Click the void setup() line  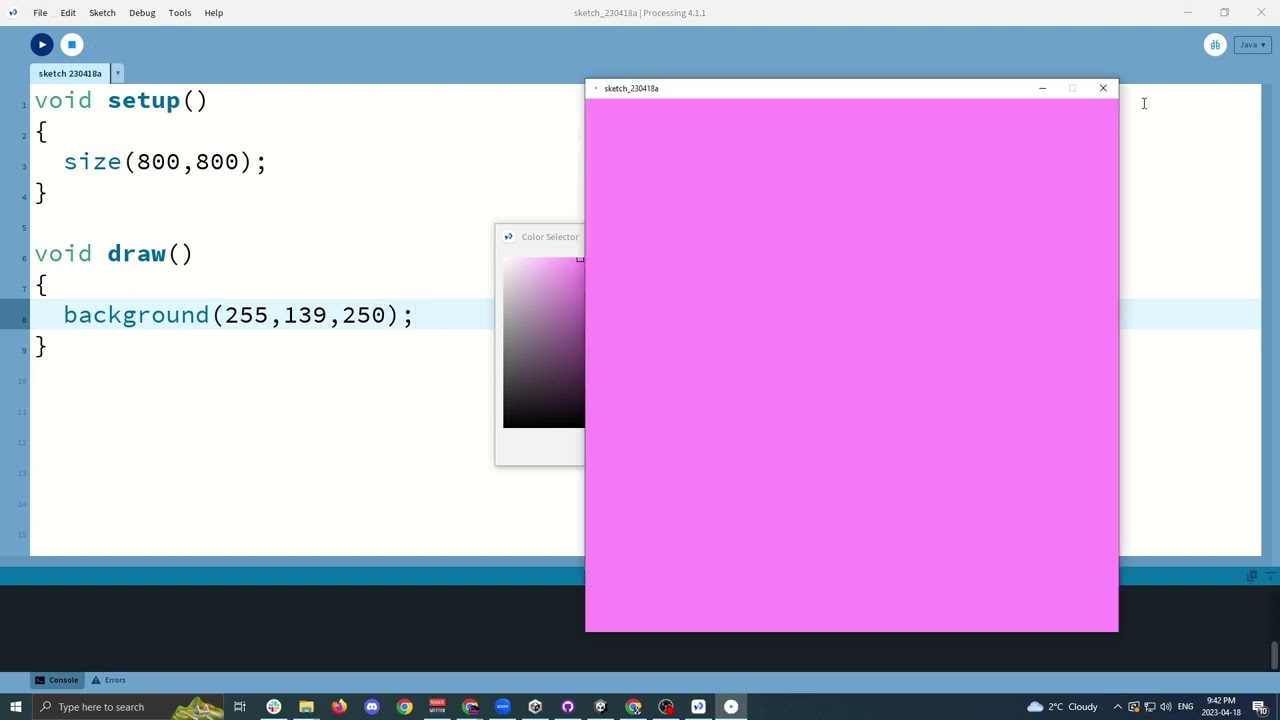coord(121,101)
